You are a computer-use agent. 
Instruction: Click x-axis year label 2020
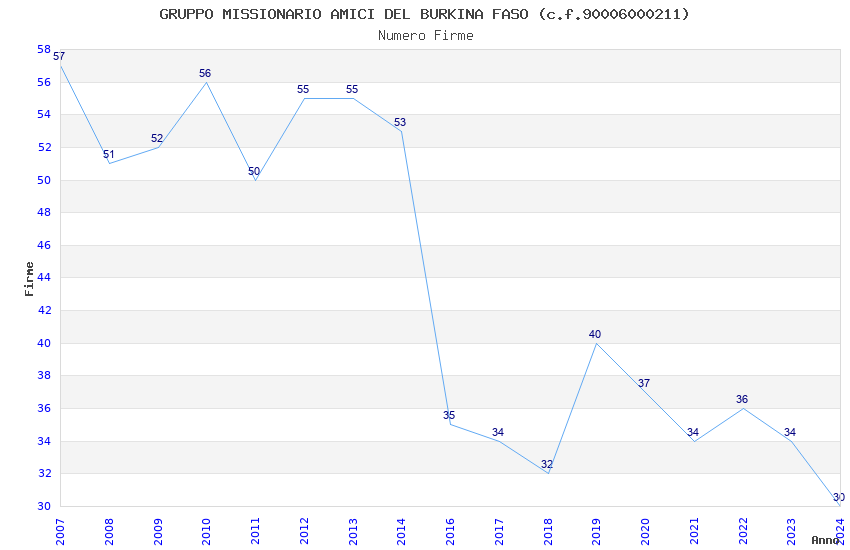click(645, 532)
